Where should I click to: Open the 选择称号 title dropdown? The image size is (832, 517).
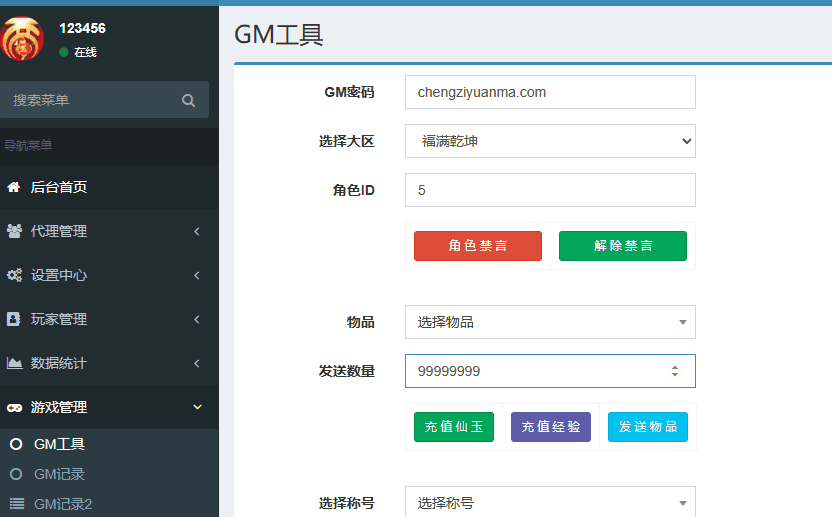[x=550, y=503]
